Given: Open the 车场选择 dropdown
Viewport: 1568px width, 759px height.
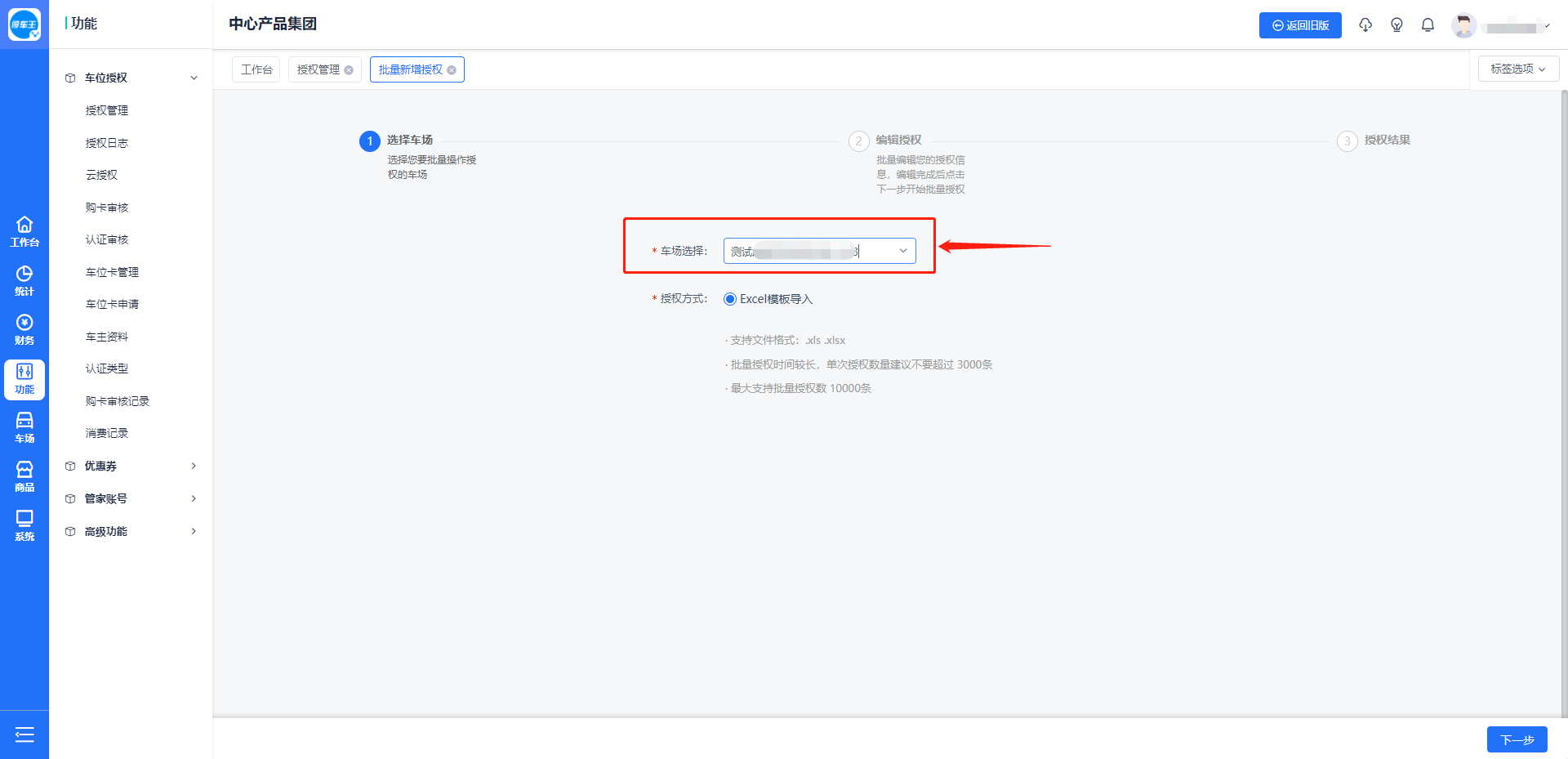Looking at the screenshot, I should click(x=819, y=251).
